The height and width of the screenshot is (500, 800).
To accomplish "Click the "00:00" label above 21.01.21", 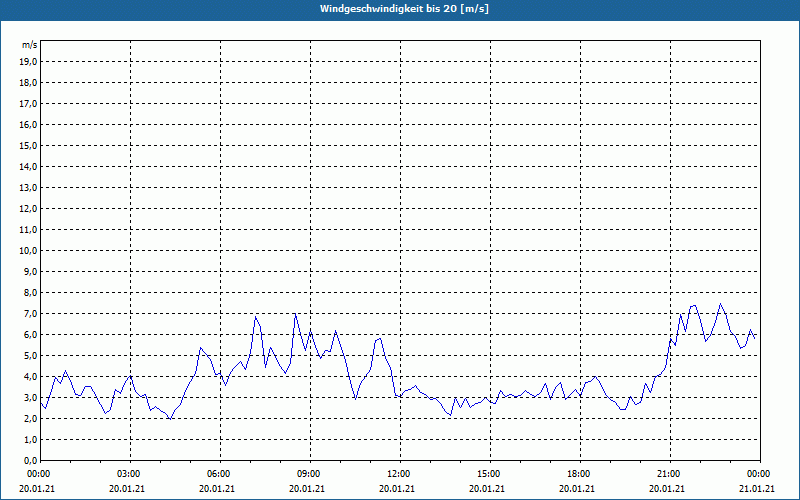I will [760, 474].
